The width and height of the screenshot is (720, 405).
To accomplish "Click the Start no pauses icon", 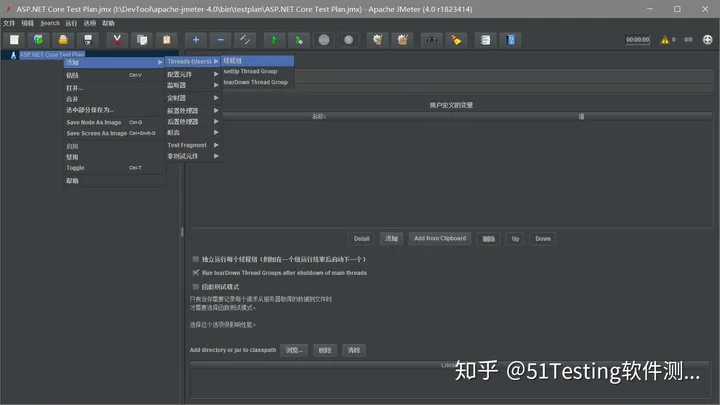I will pos(299,40).
